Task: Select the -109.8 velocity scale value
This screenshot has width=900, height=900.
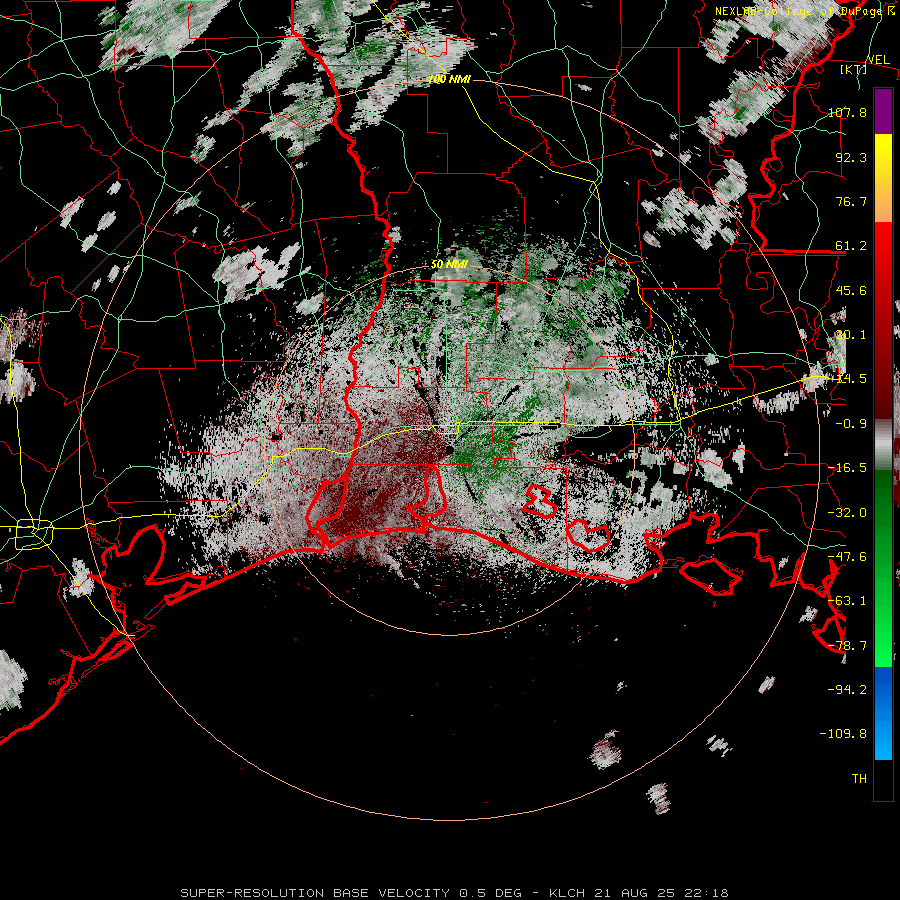Action: [x=844, y=734]
